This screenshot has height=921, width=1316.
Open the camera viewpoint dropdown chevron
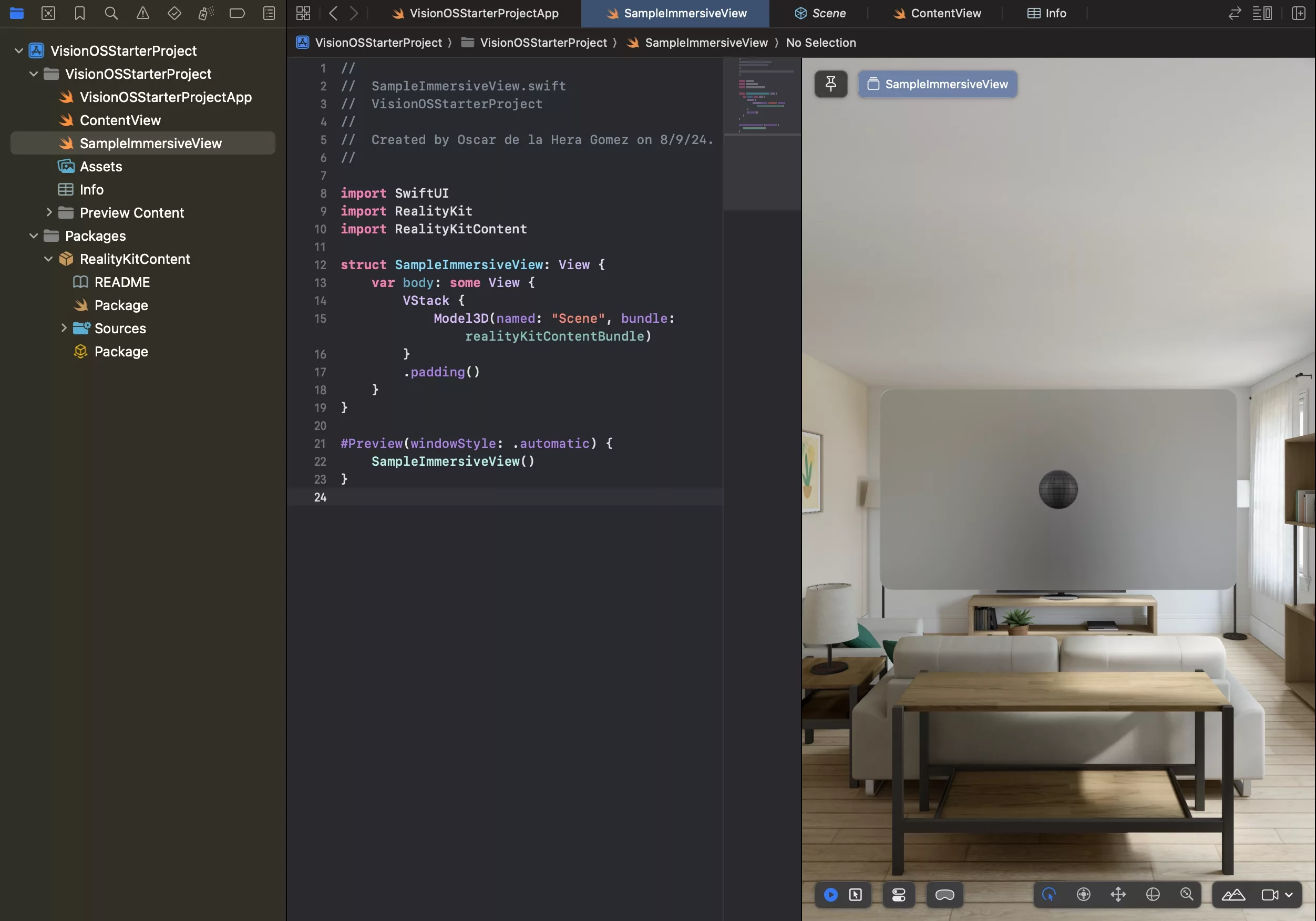point(1289,895)
